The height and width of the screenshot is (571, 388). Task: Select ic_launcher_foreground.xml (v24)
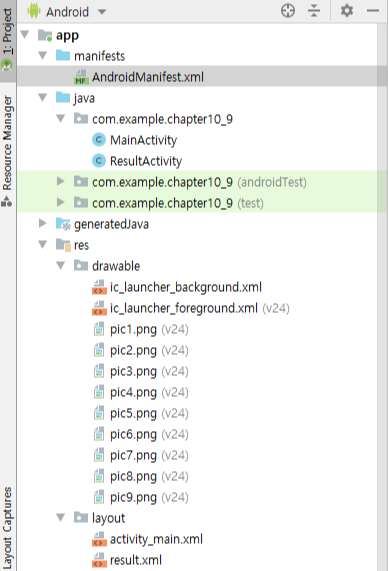[x=200, y=308]
